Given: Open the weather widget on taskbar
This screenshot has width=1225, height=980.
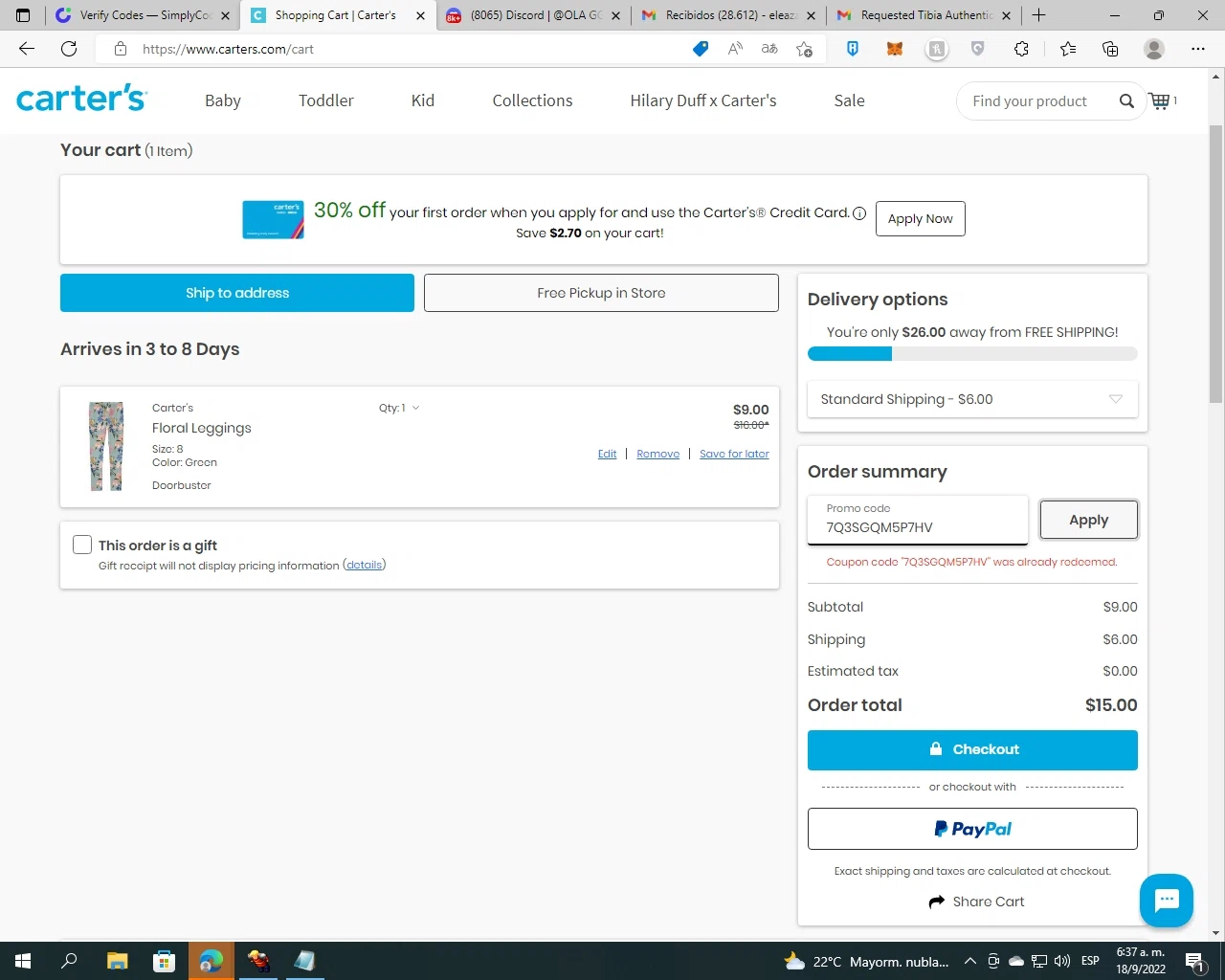Looking at the screenshot, I should coord(866,961).
